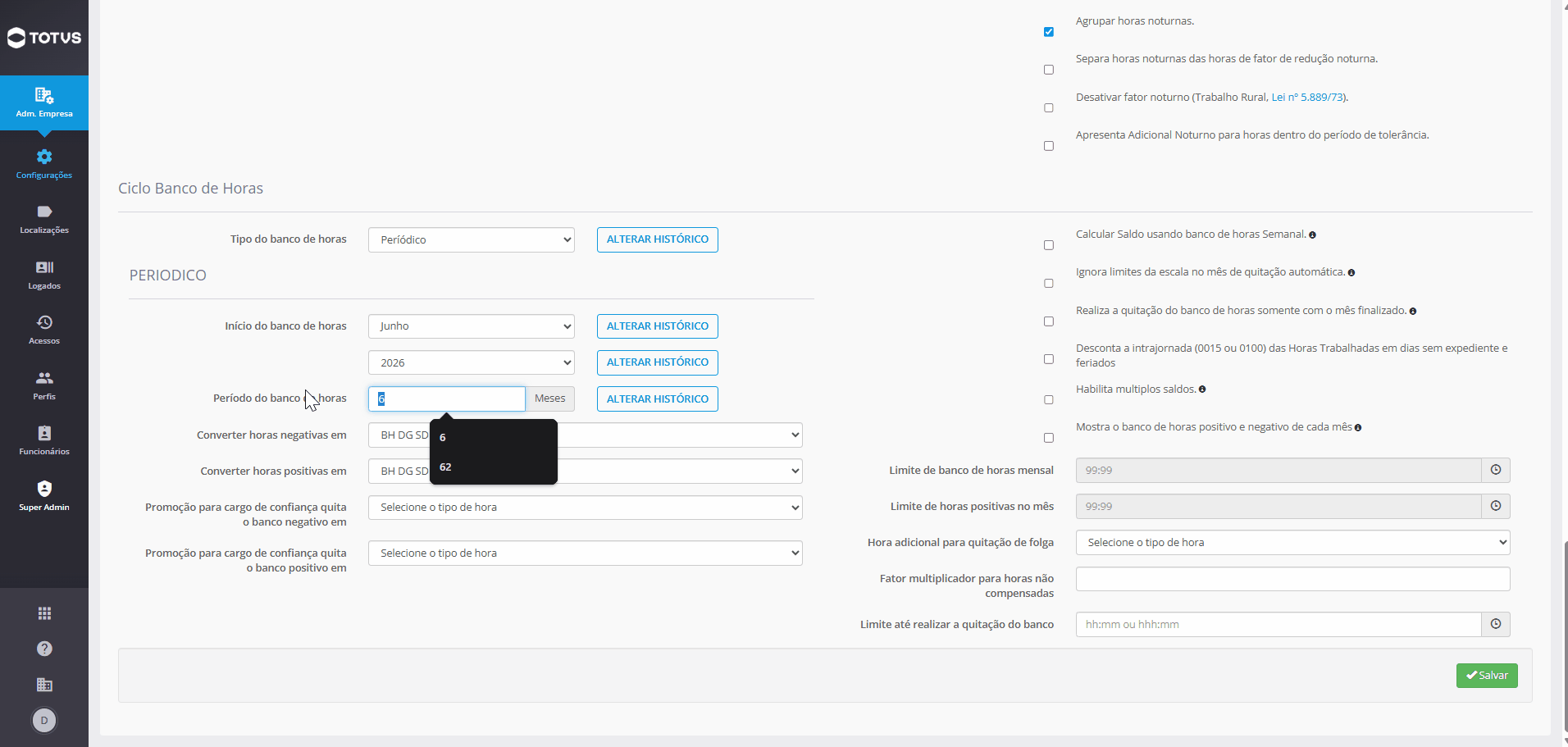Image resolution: width=1568 pixels, height=747 pixels.
Task: Click ALTERAR HISTÓRICO for year 2026
Action: pyautogui.click(x=658, y=362)
